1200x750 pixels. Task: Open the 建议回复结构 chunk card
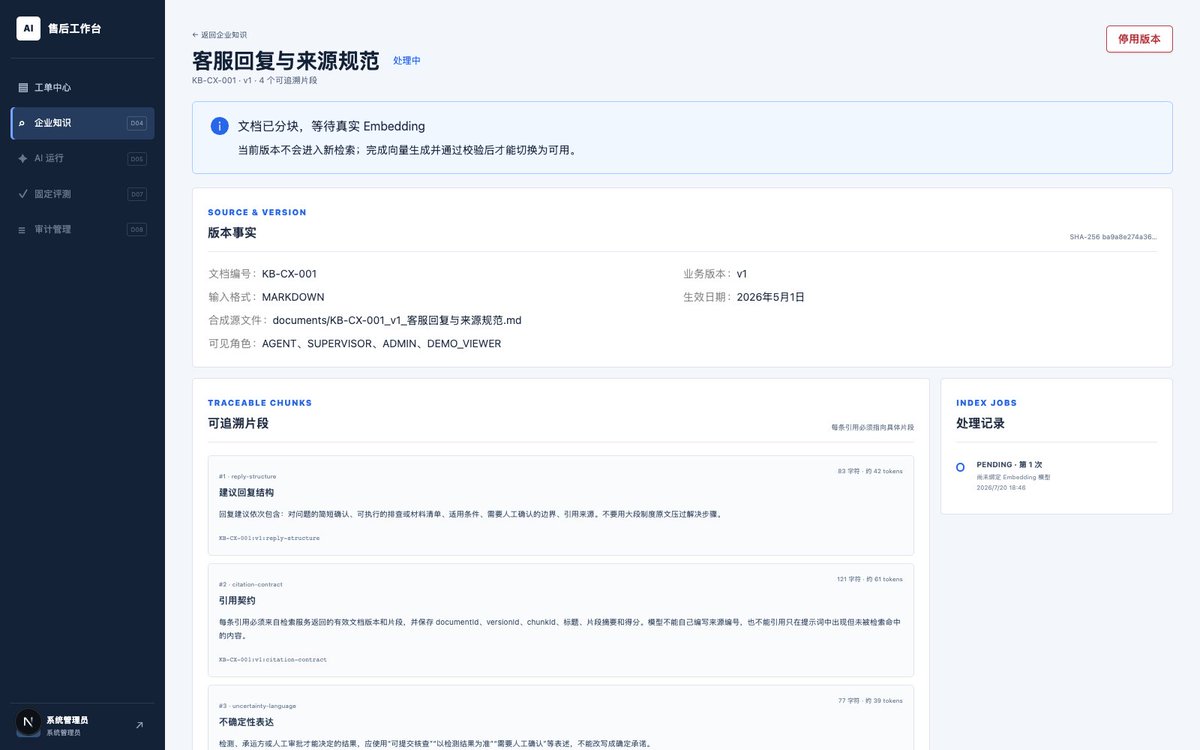561,505
